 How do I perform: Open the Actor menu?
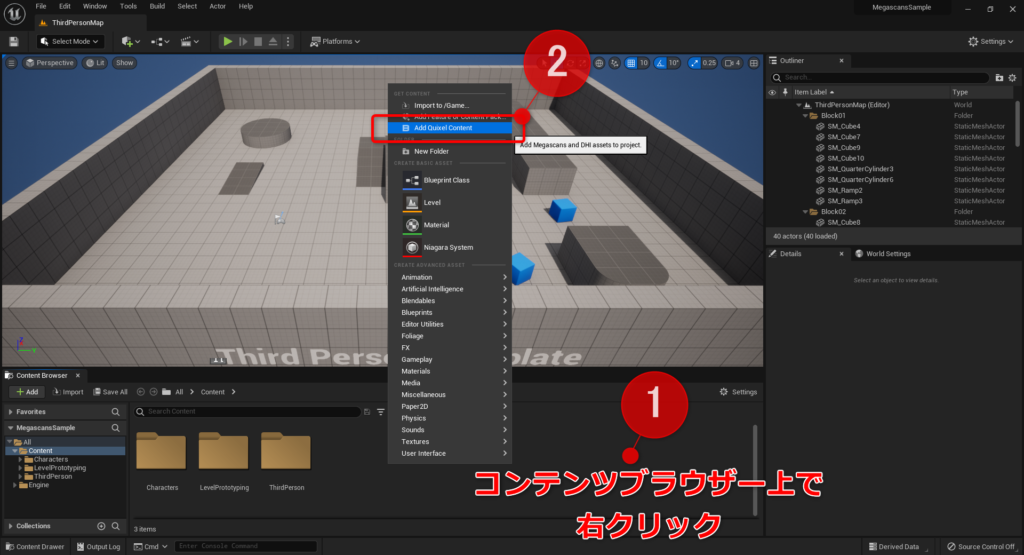[x=217, y=7]
